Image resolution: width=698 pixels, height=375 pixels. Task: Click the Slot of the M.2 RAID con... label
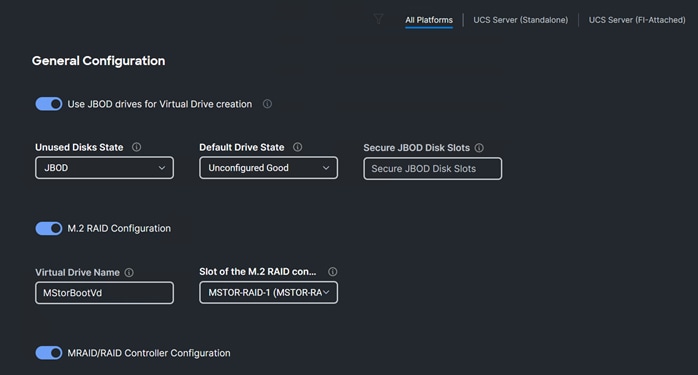click(x=258, y=272)
